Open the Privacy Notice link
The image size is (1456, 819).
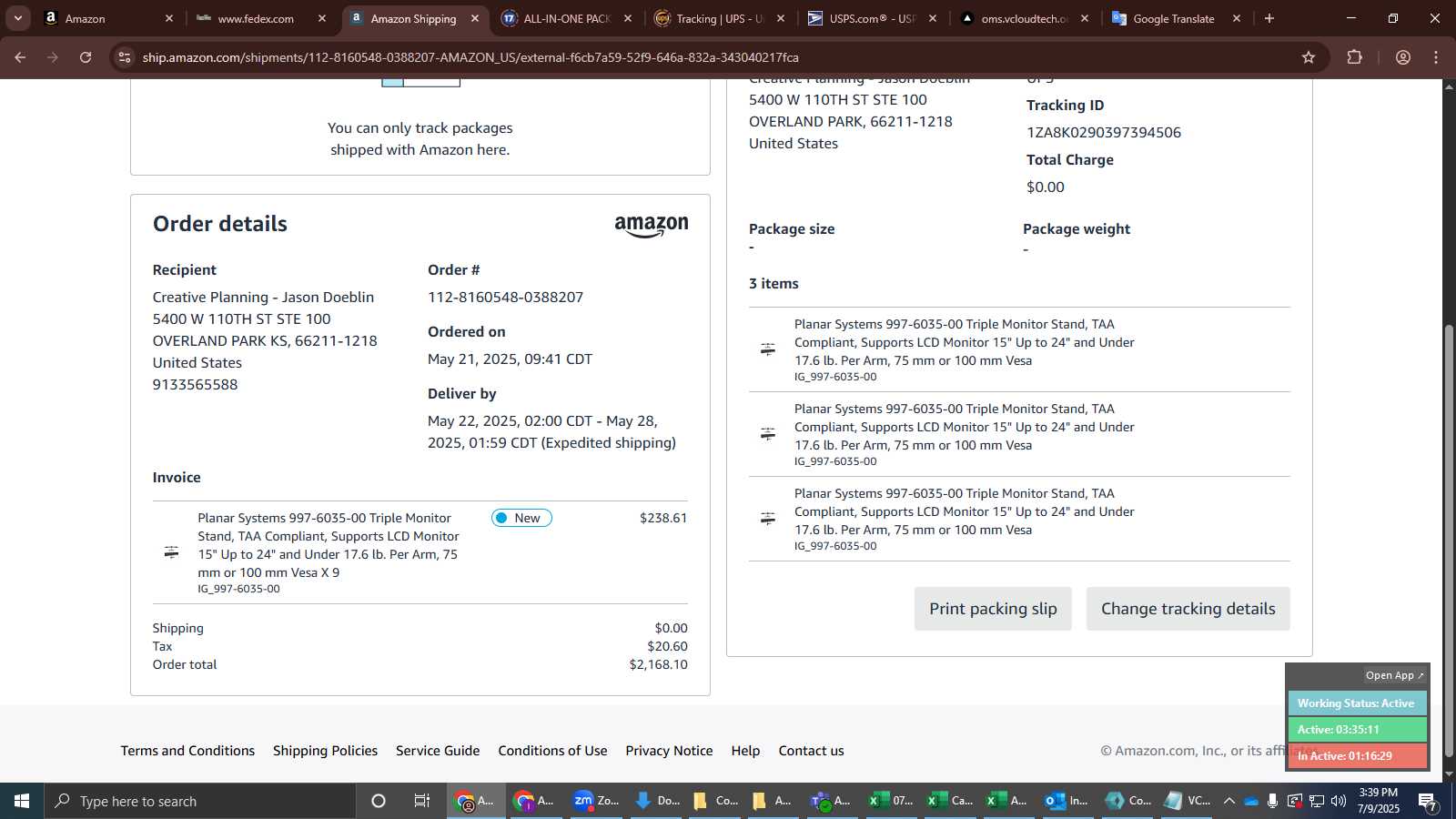[x=669, y=751]
